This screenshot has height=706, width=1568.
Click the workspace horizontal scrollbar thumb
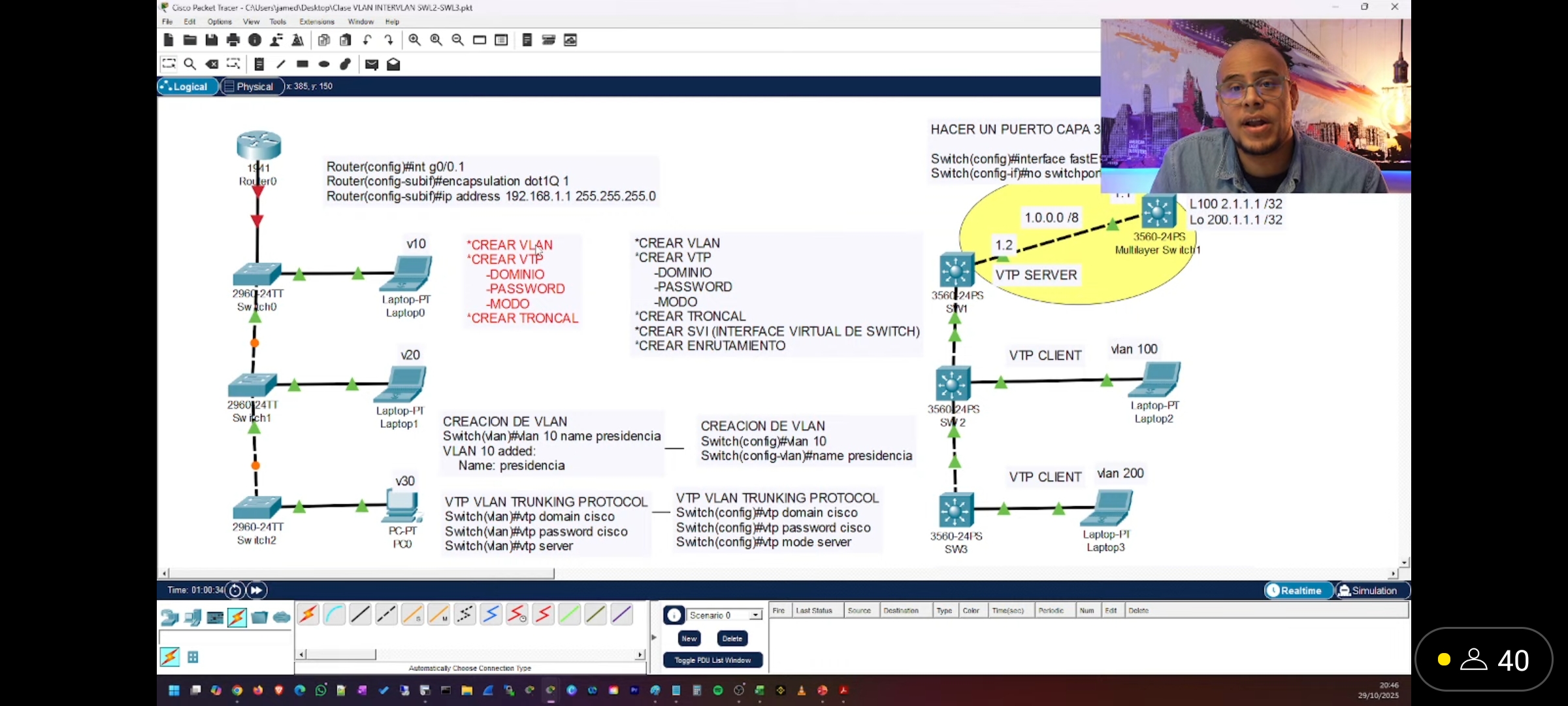(361, 573)
